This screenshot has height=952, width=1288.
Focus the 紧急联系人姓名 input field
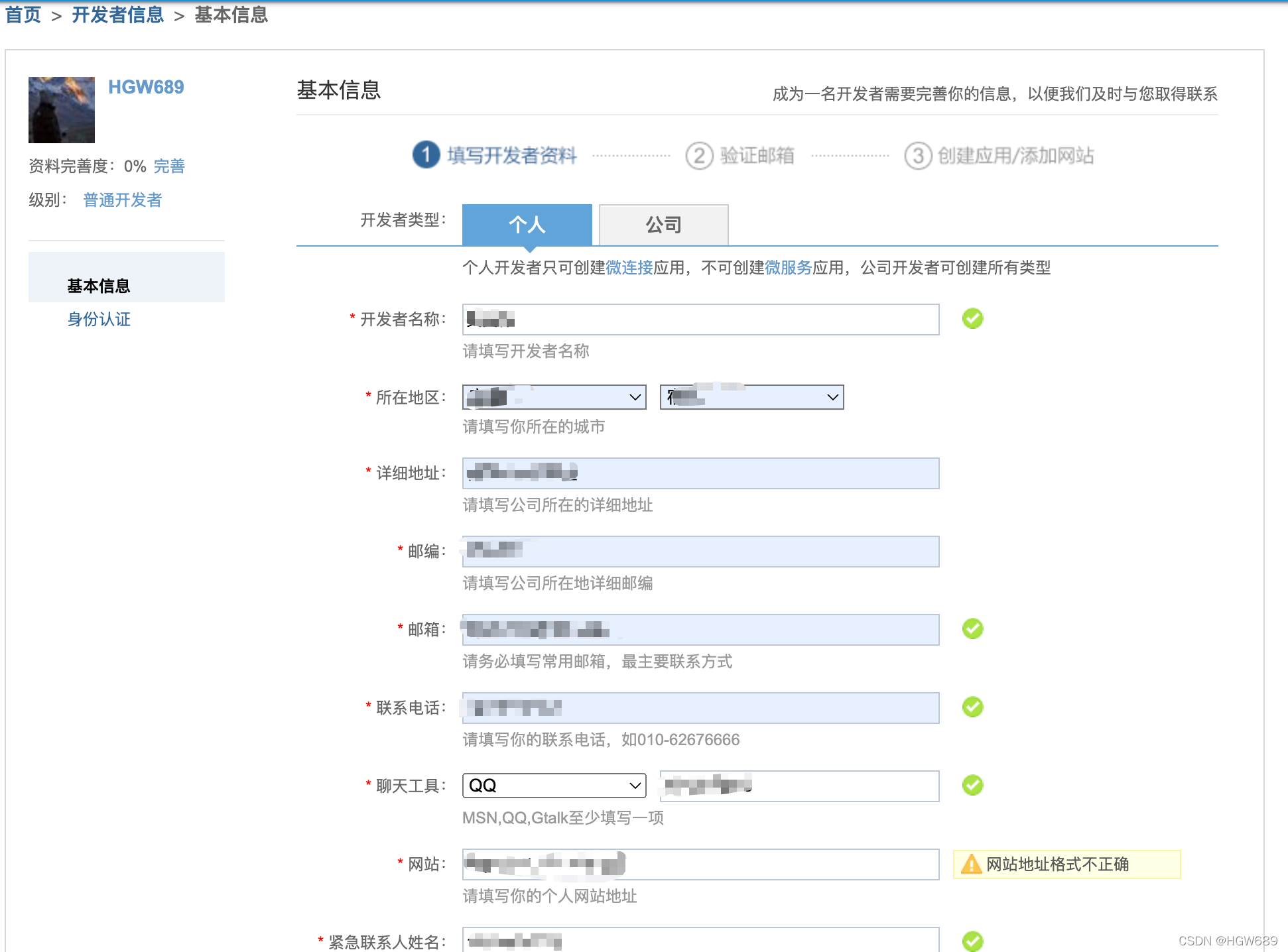click(x=701, y=940)
